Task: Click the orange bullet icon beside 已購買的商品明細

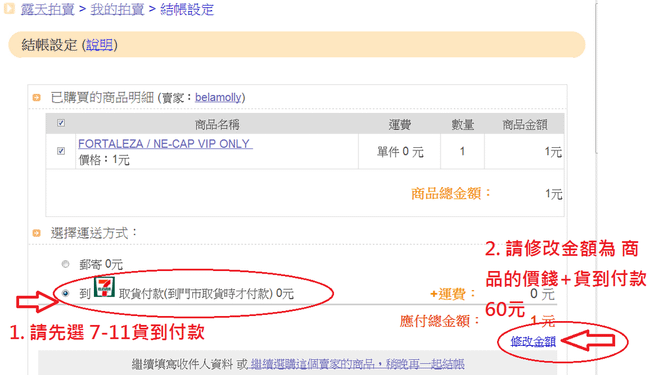Action: tap(36, 98)
